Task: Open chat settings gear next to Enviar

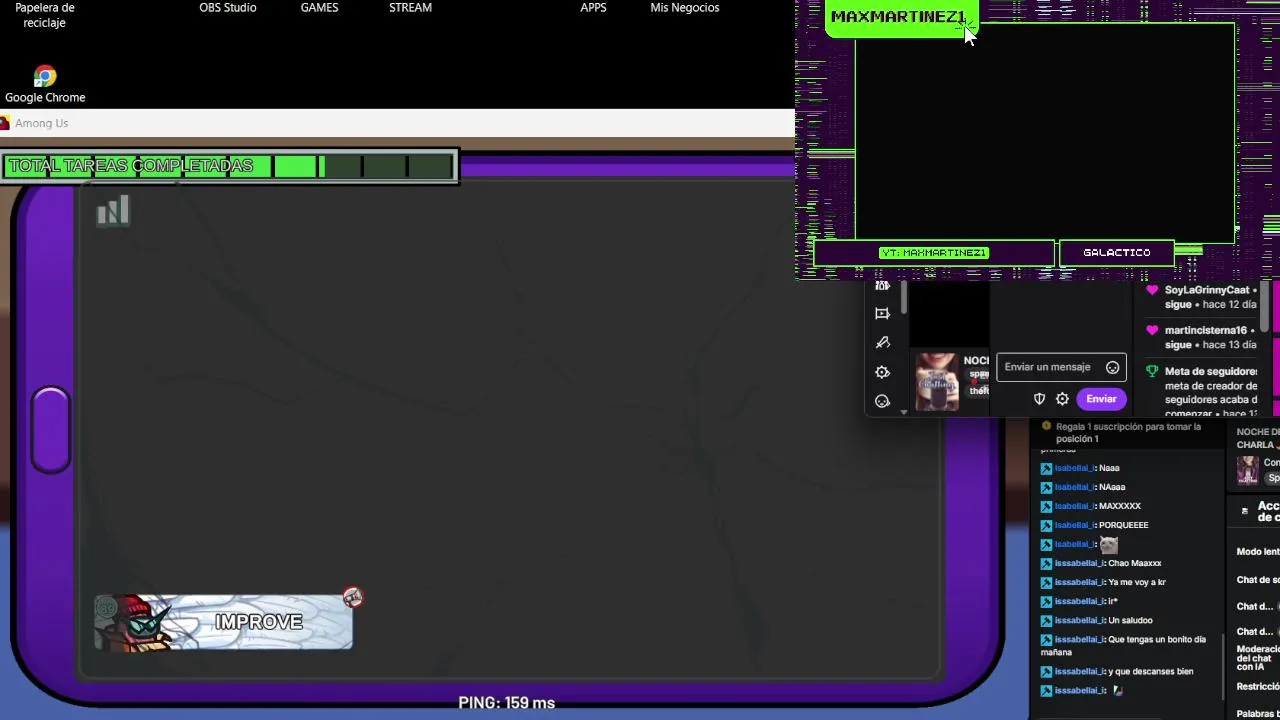Action: coord(1062,399)
